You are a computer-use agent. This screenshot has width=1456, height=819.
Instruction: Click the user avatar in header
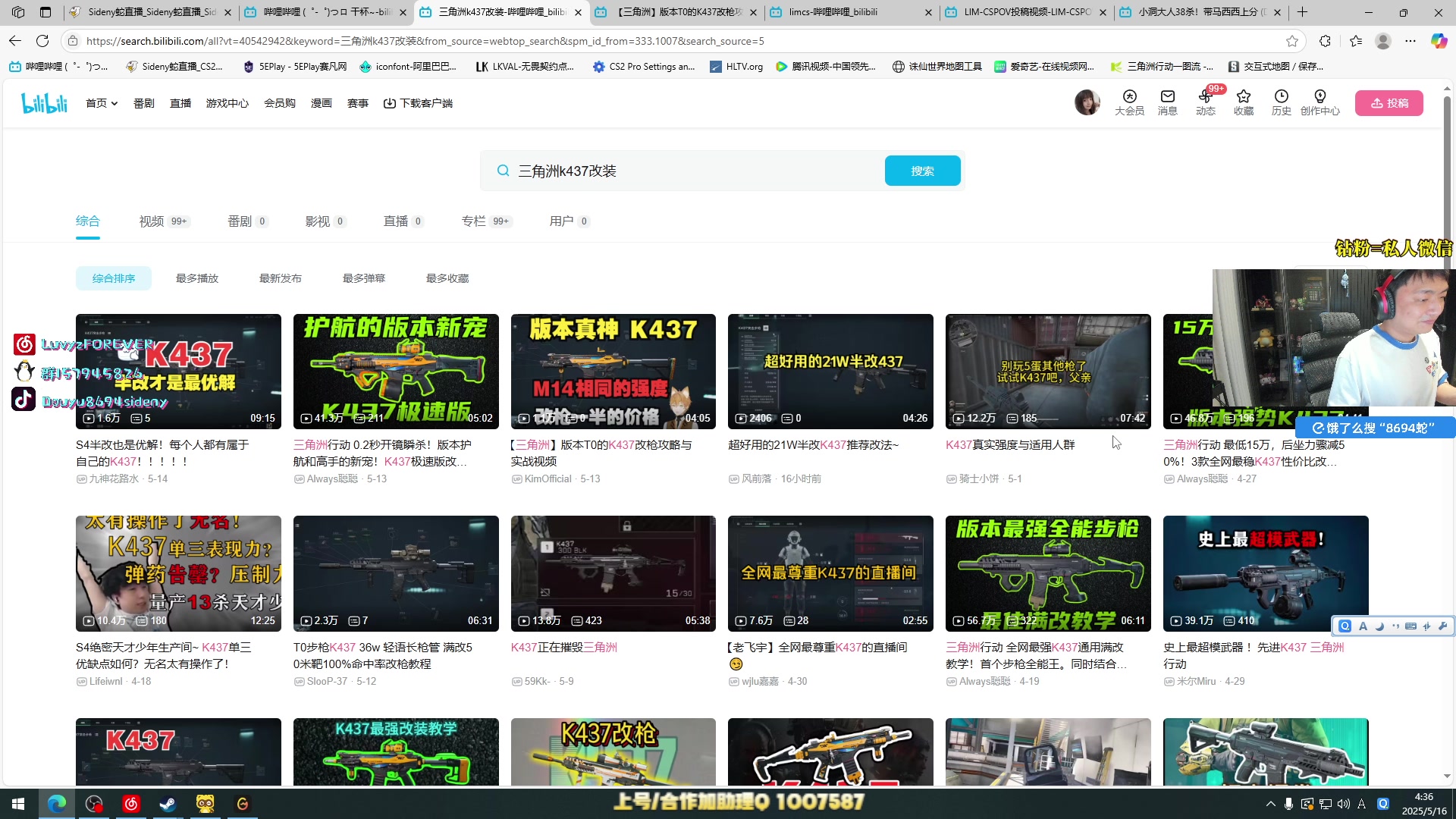[x=1087, y=102]
